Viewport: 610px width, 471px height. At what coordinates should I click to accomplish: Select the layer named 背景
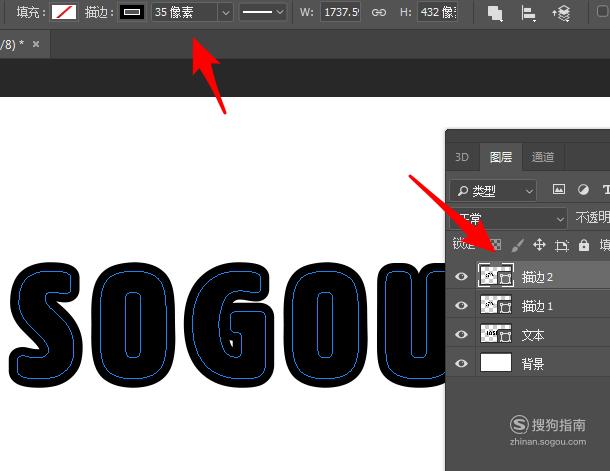(533, 364)
